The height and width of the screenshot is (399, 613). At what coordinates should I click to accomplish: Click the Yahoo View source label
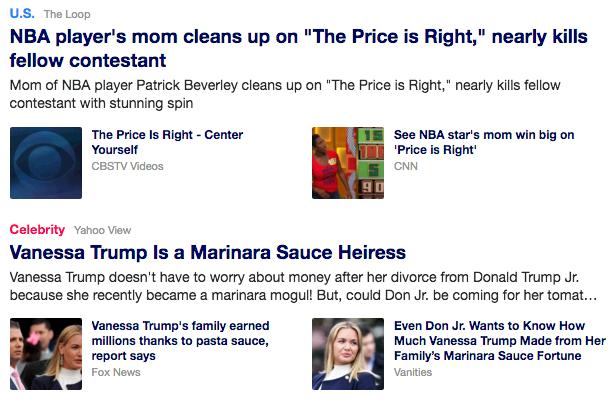pyautogui.click(x=102, y=231)
